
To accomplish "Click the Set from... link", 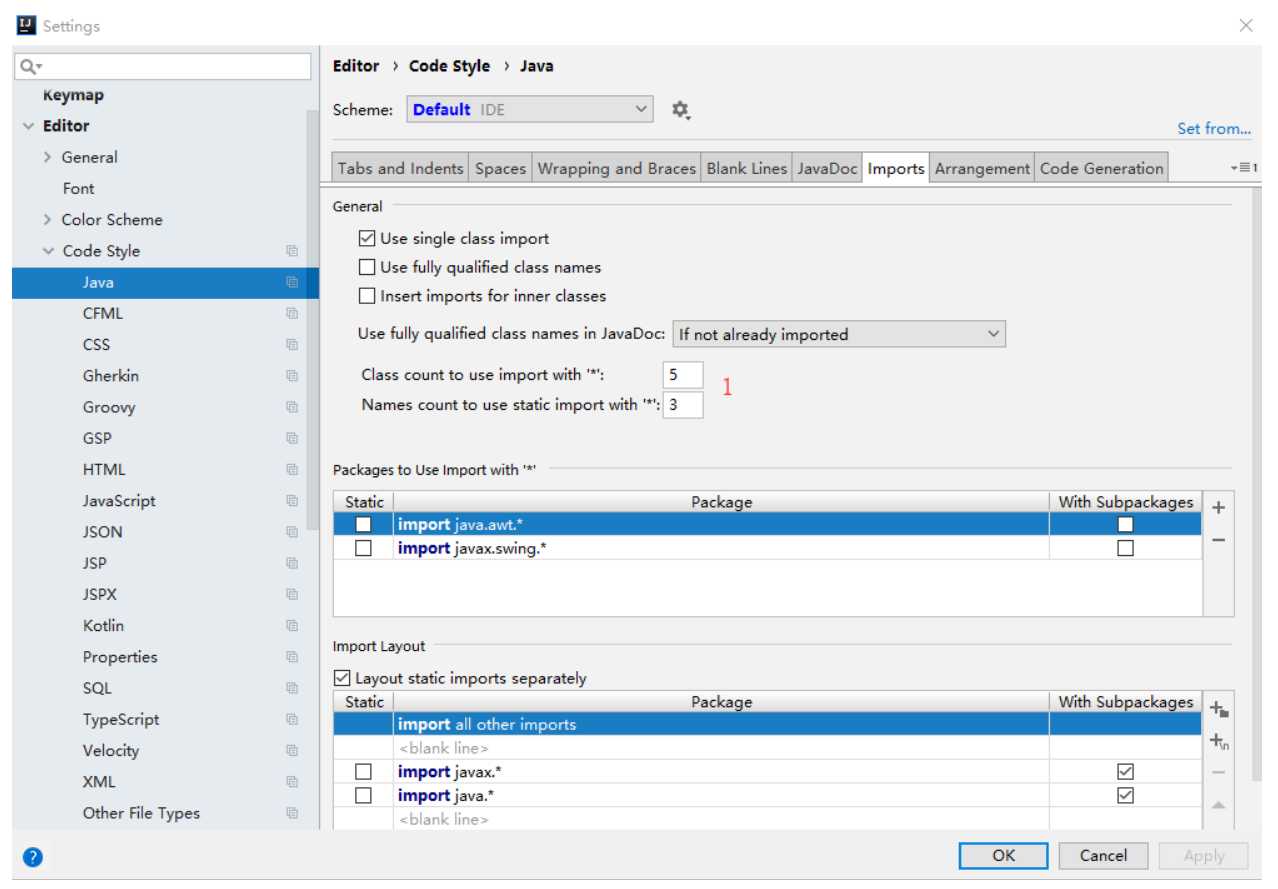I will point(1214,128).
